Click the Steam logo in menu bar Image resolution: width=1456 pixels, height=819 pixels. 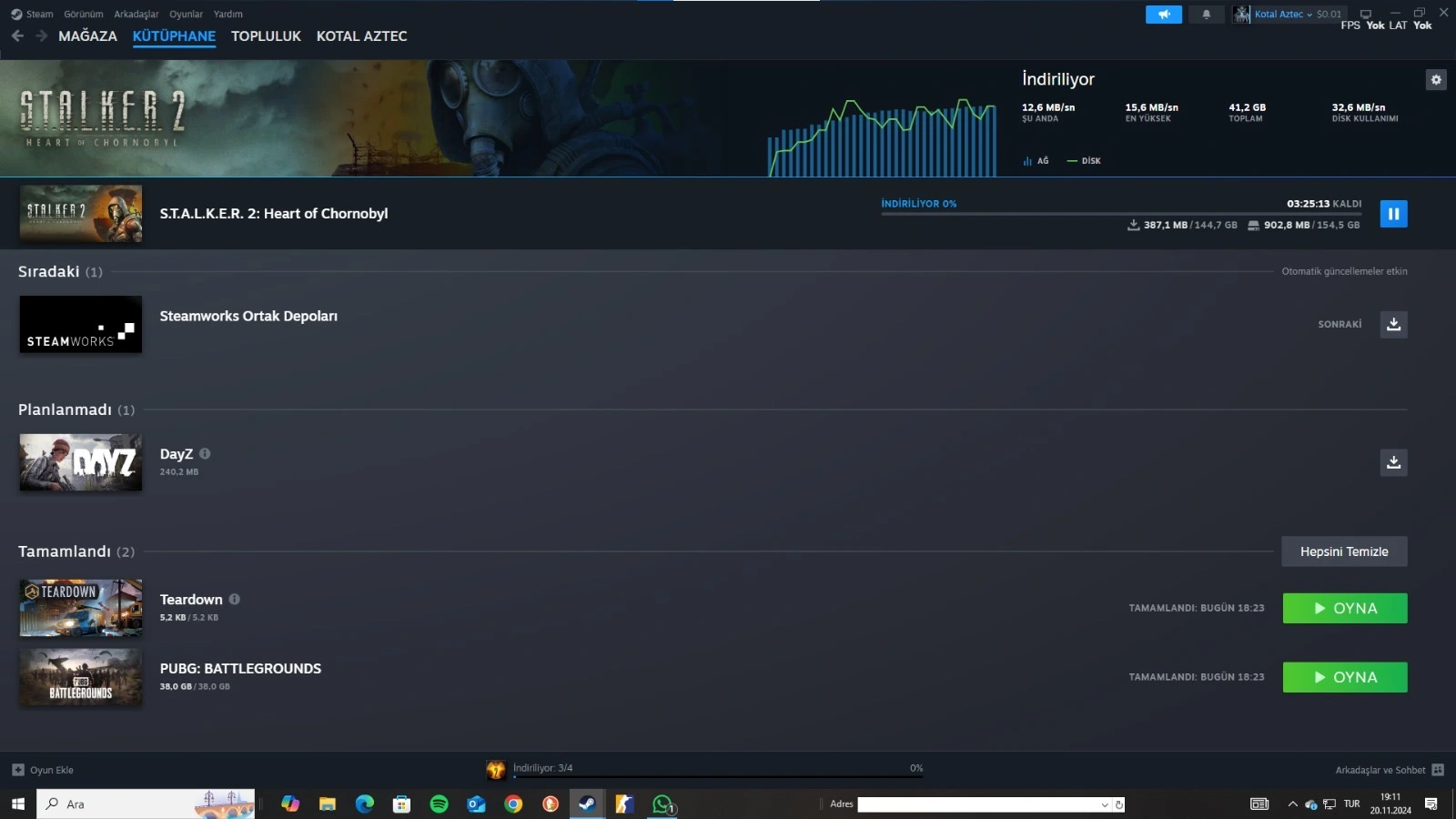pos(16,15)
